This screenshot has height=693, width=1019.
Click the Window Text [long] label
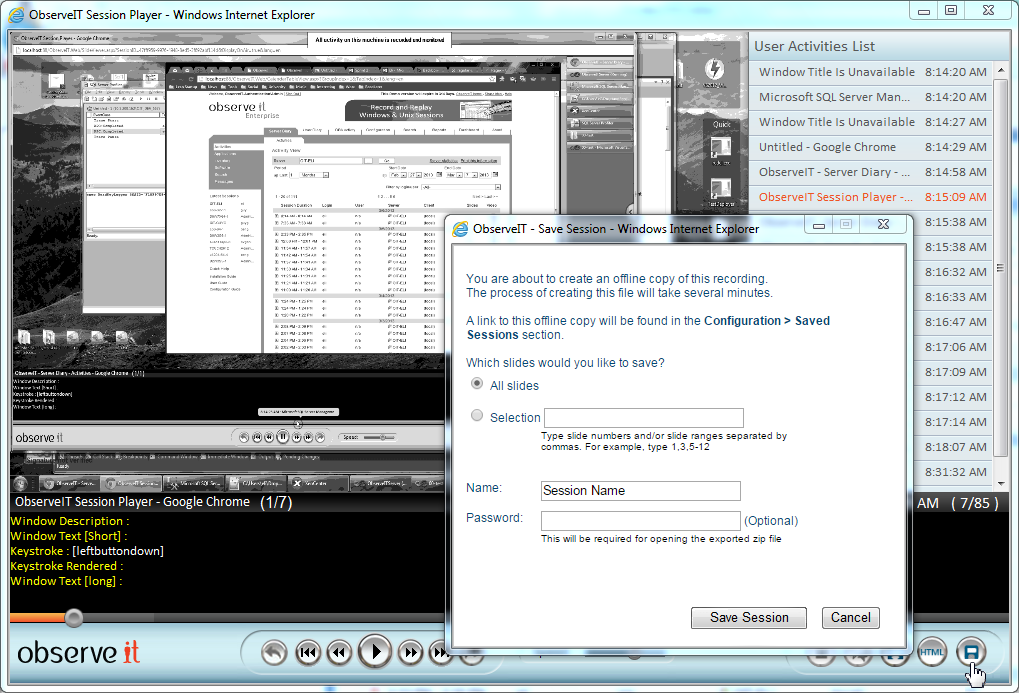pos(66,581)
